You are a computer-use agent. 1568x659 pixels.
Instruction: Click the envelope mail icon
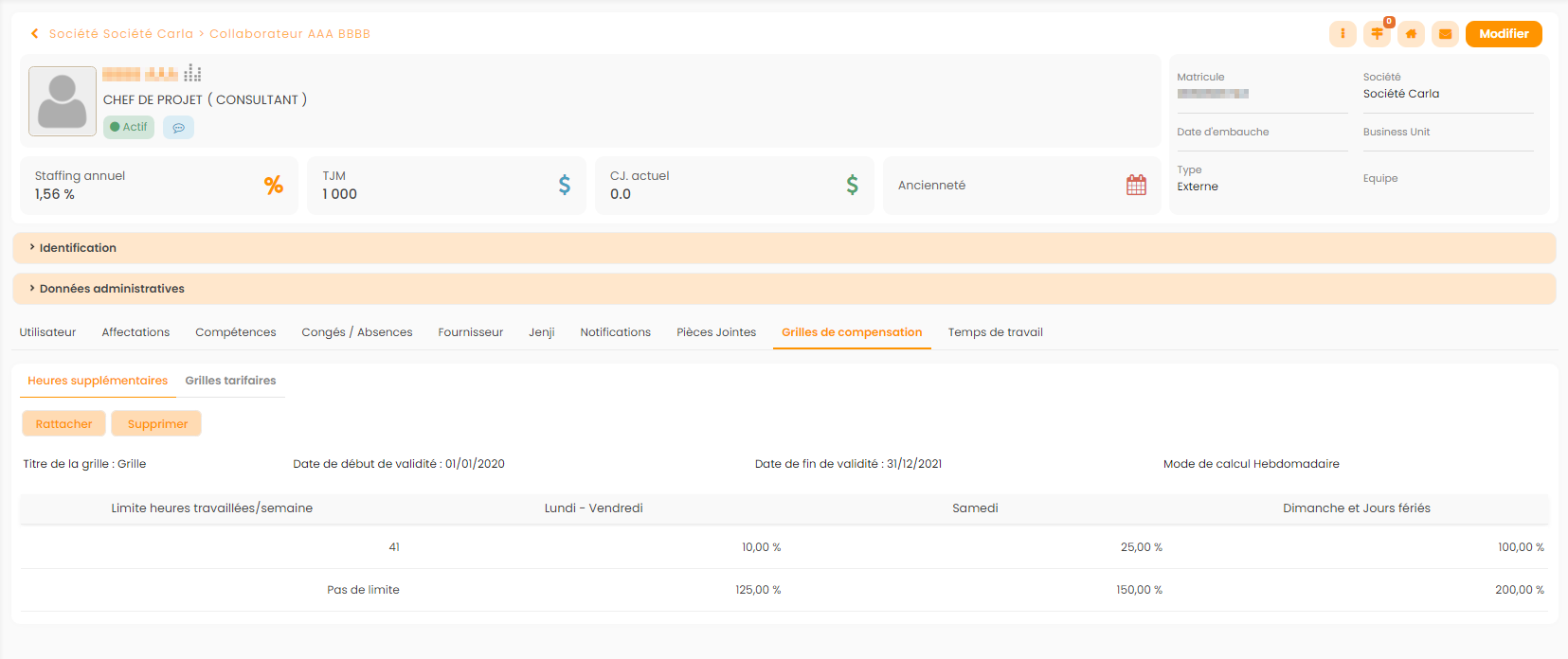click(x=1445, y=34)
